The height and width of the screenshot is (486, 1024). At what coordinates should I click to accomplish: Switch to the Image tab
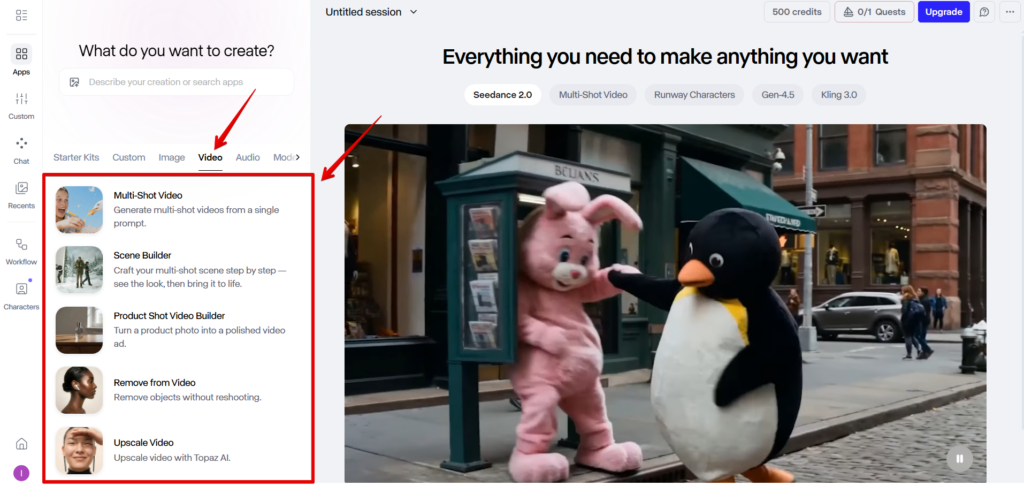(x=172, y=157)
